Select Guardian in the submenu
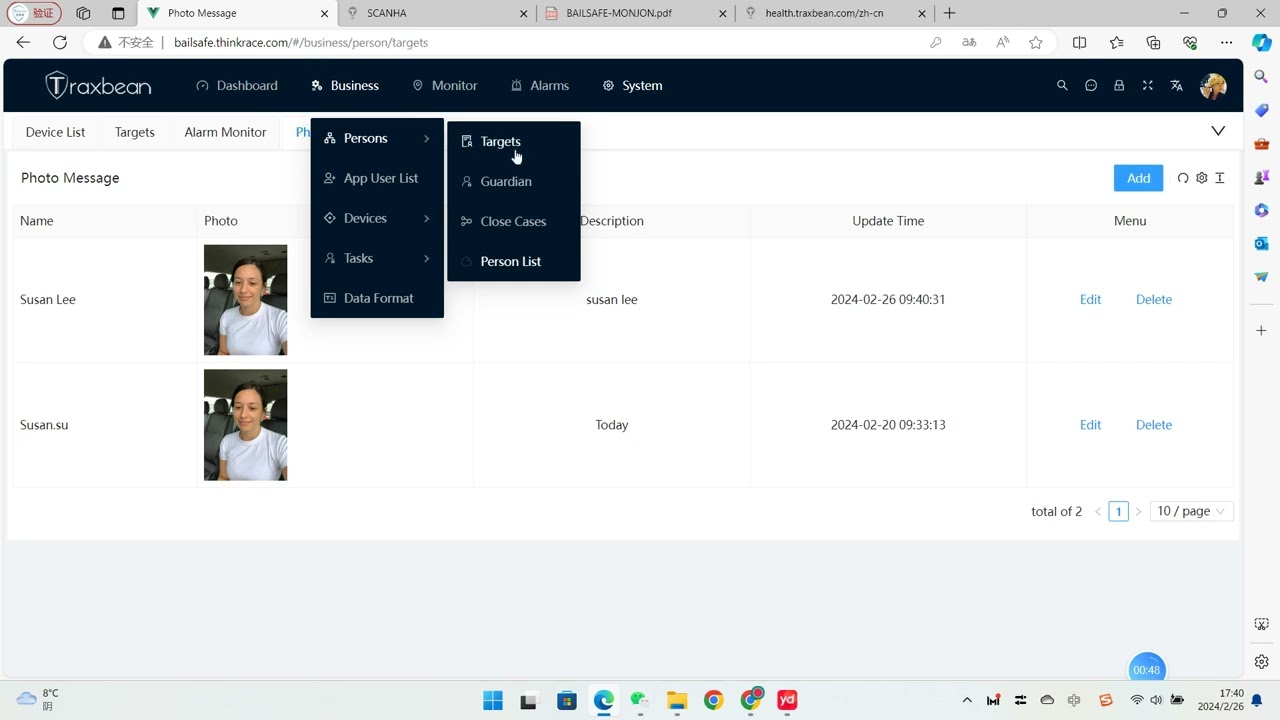 point(513,181)
